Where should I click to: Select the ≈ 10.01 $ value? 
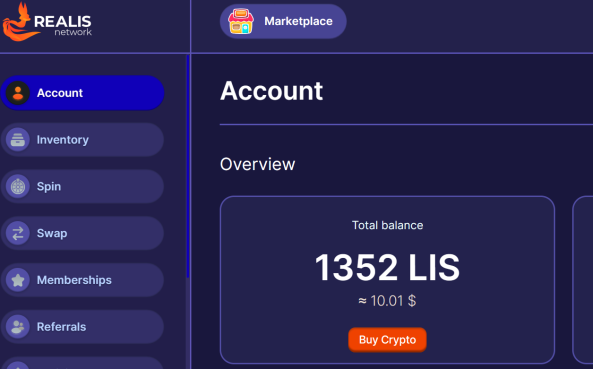[387, 301]
